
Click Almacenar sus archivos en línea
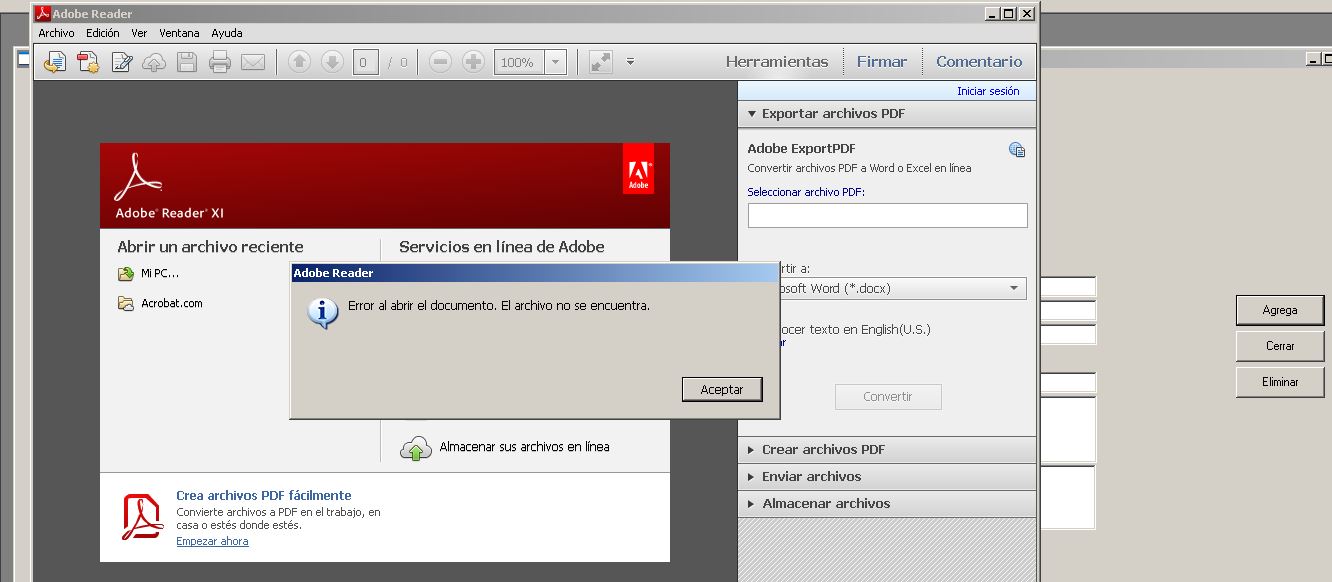tap(524, 447)
